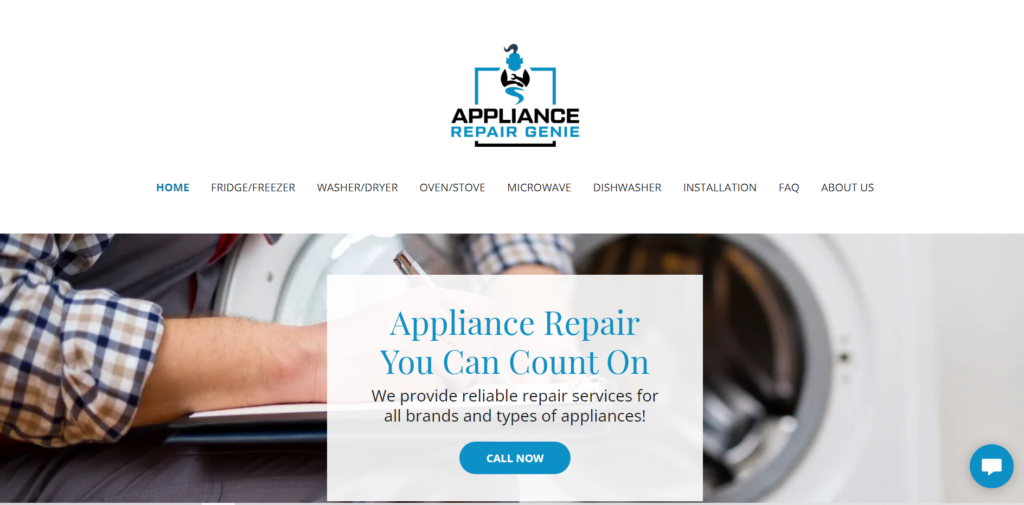The height and width of the screenshot is (505, 1024).
Task: Open the FRIDGE/FREEZER menu item
Action: point(253,187)
